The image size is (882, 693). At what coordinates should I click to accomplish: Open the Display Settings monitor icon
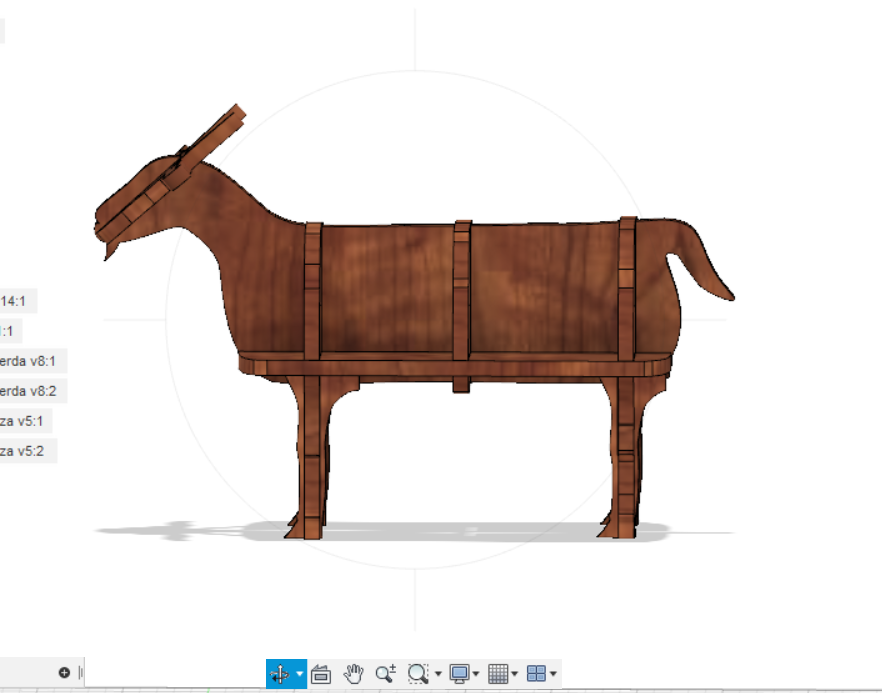coord(460,673)
